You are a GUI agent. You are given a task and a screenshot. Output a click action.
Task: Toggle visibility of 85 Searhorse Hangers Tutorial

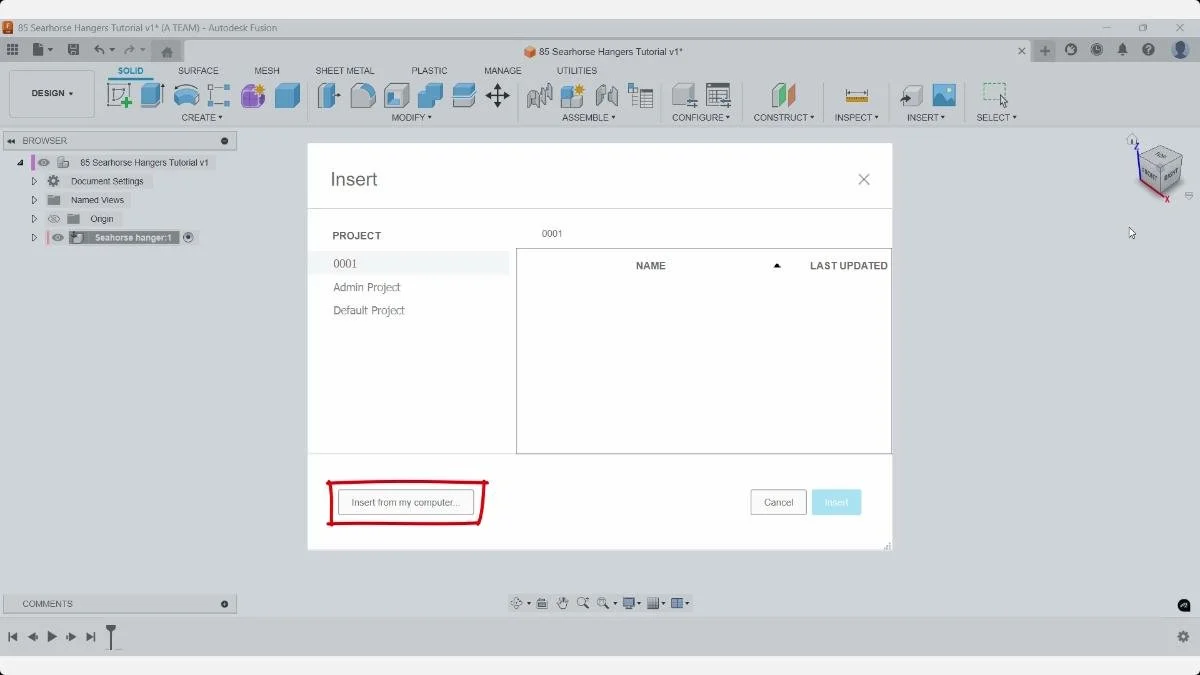pos(44,162)
